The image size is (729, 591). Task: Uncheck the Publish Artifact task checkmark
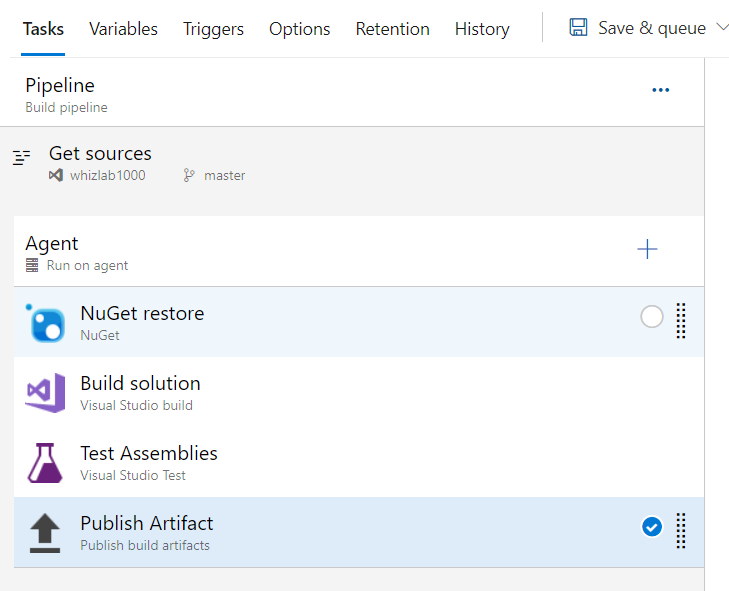(651, 526)
